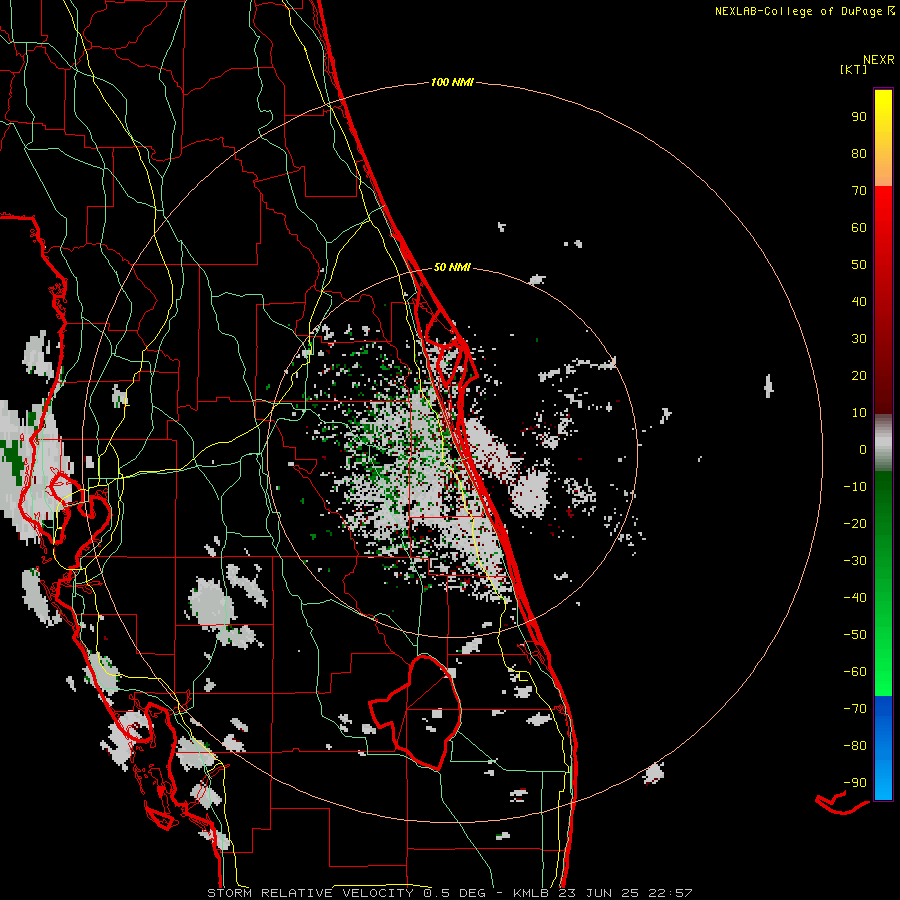Click the NEXR label above the color scale

[879, 60]
